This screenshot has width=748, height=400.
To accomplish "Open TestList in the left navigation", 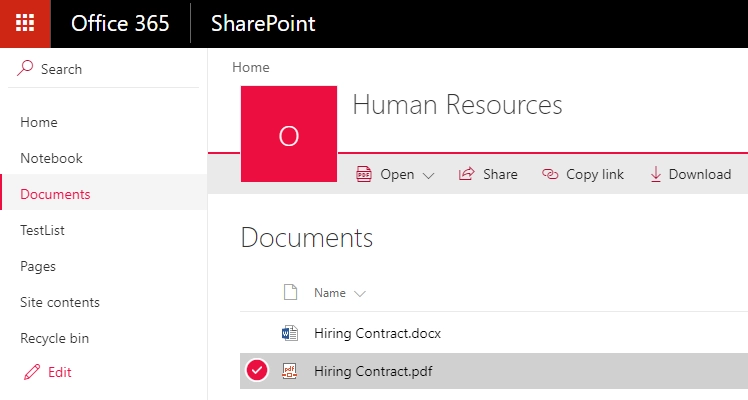I will (x=42, y=230).
